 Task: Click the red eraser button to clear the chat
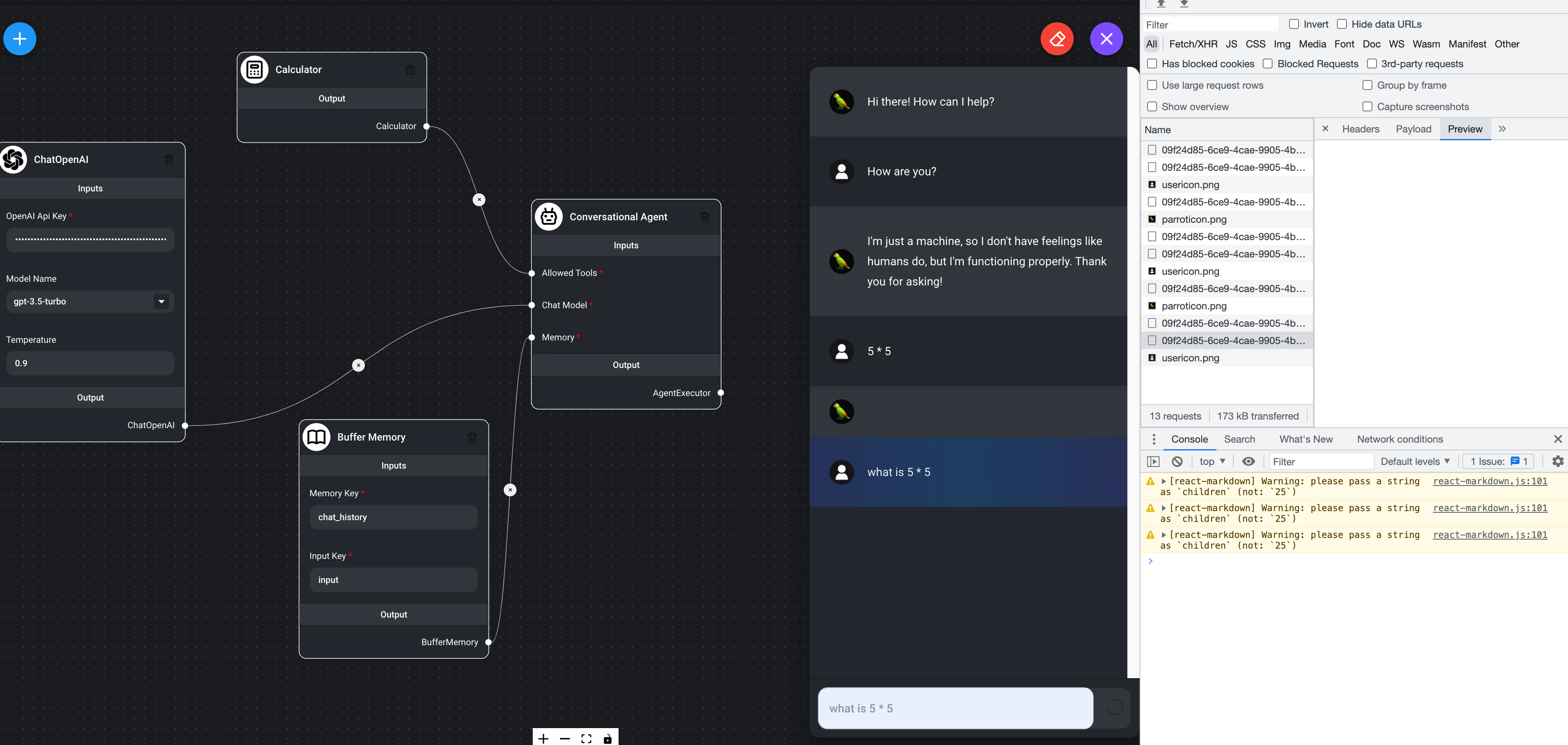point(1057,38)
